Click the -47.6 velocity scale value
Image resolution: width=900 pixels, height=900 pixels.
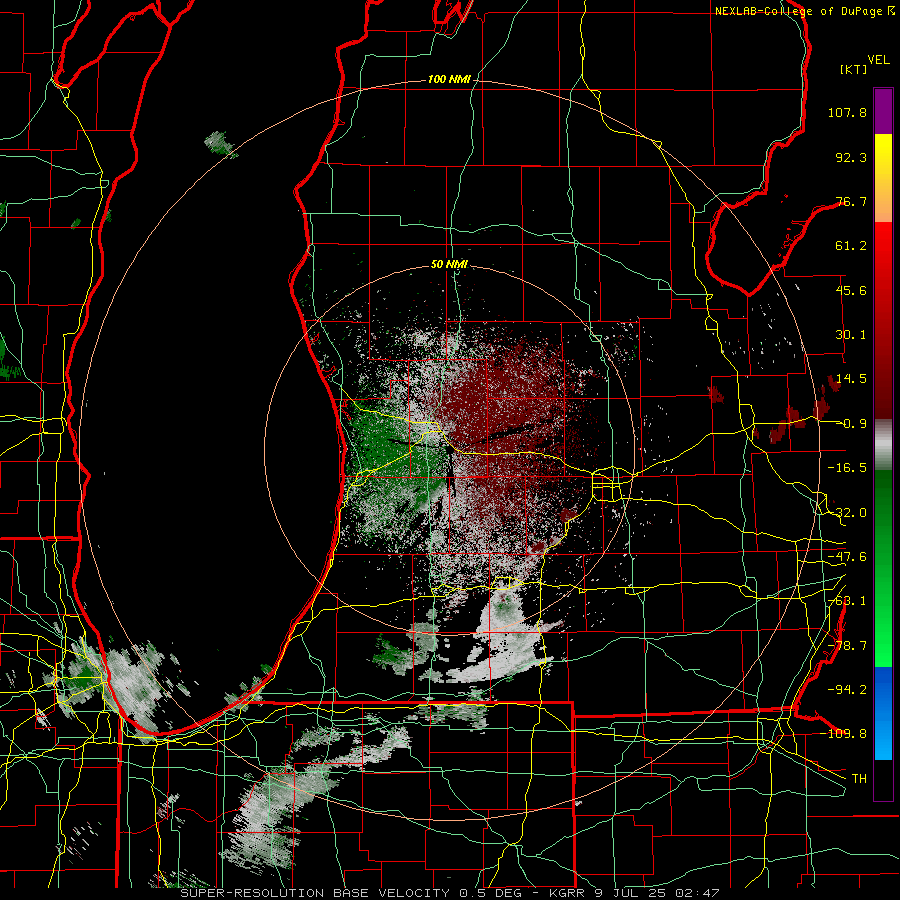point(847,557)
